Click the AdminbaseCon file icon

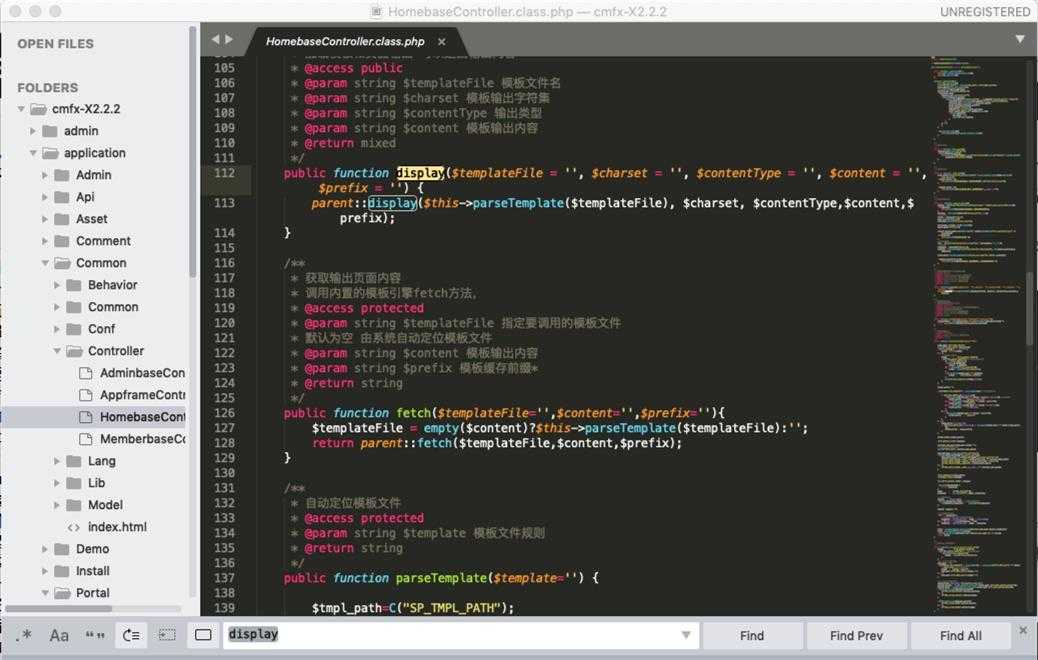(x=85, y=373)
